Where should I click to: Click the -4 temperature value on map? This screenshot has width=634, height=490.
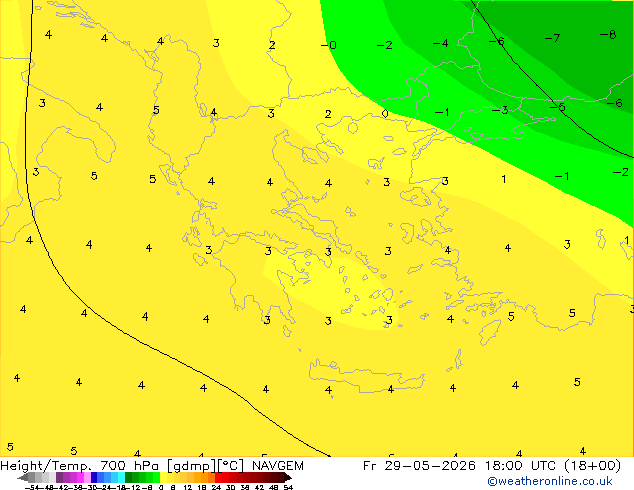tap(440, 43)
